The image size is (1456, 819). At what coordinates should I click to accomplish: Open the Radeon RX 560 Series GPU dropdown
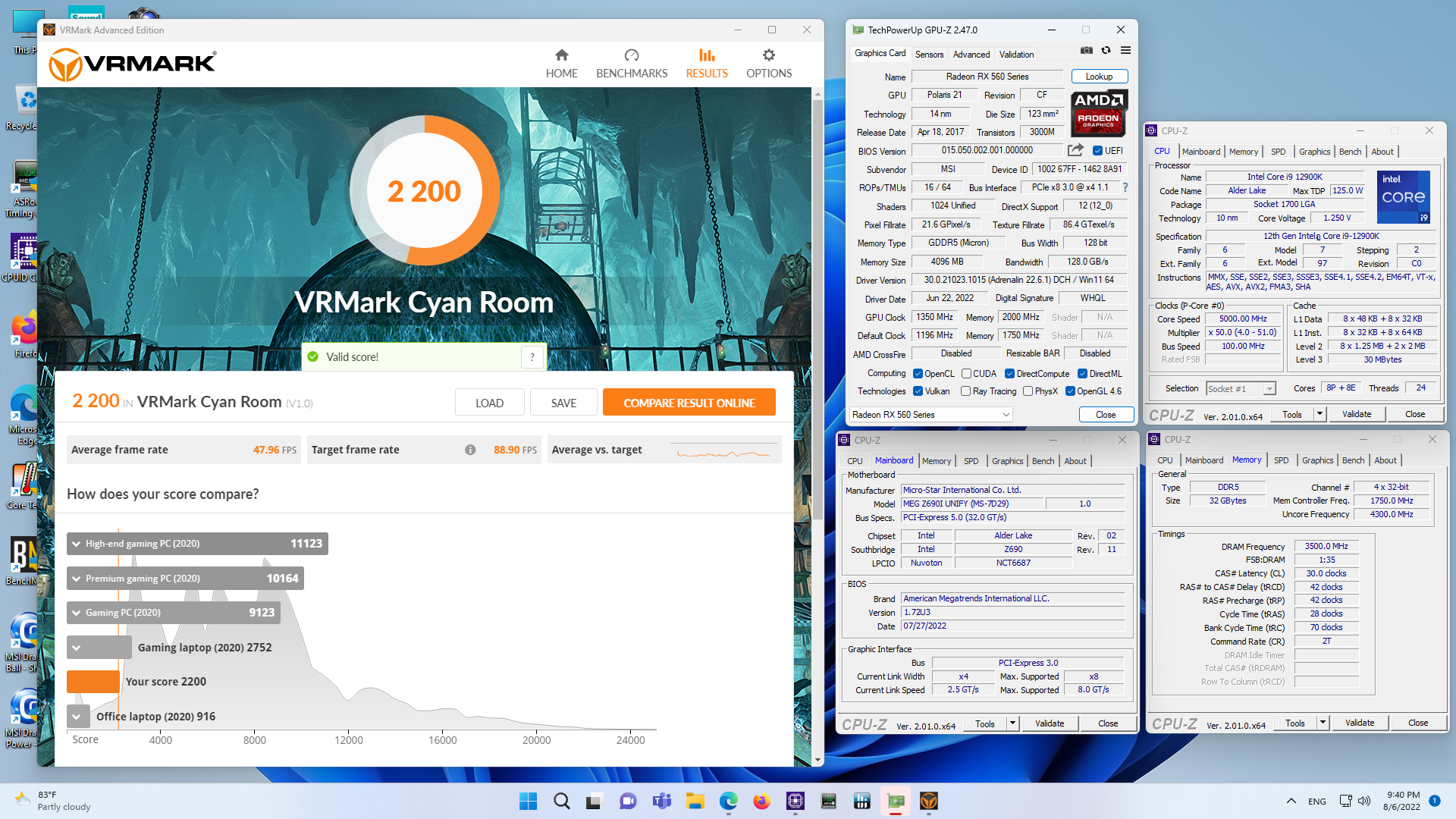point(930,415)
